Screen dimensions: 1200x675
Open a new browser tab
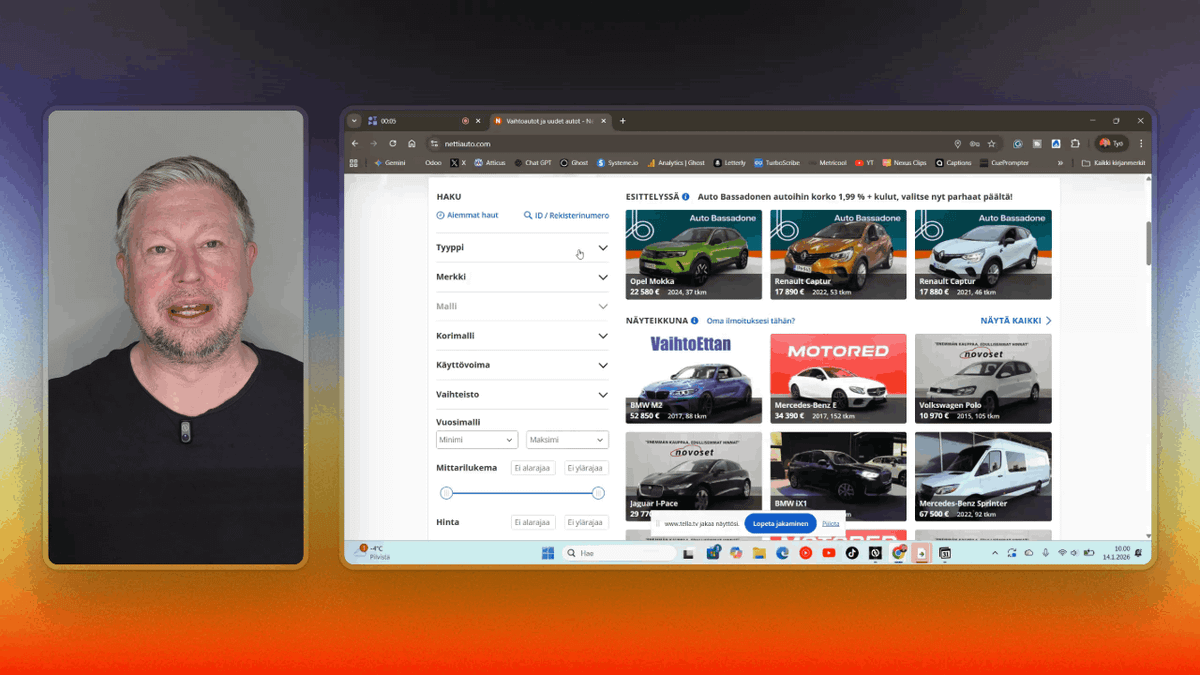click(x=622, y=121)
